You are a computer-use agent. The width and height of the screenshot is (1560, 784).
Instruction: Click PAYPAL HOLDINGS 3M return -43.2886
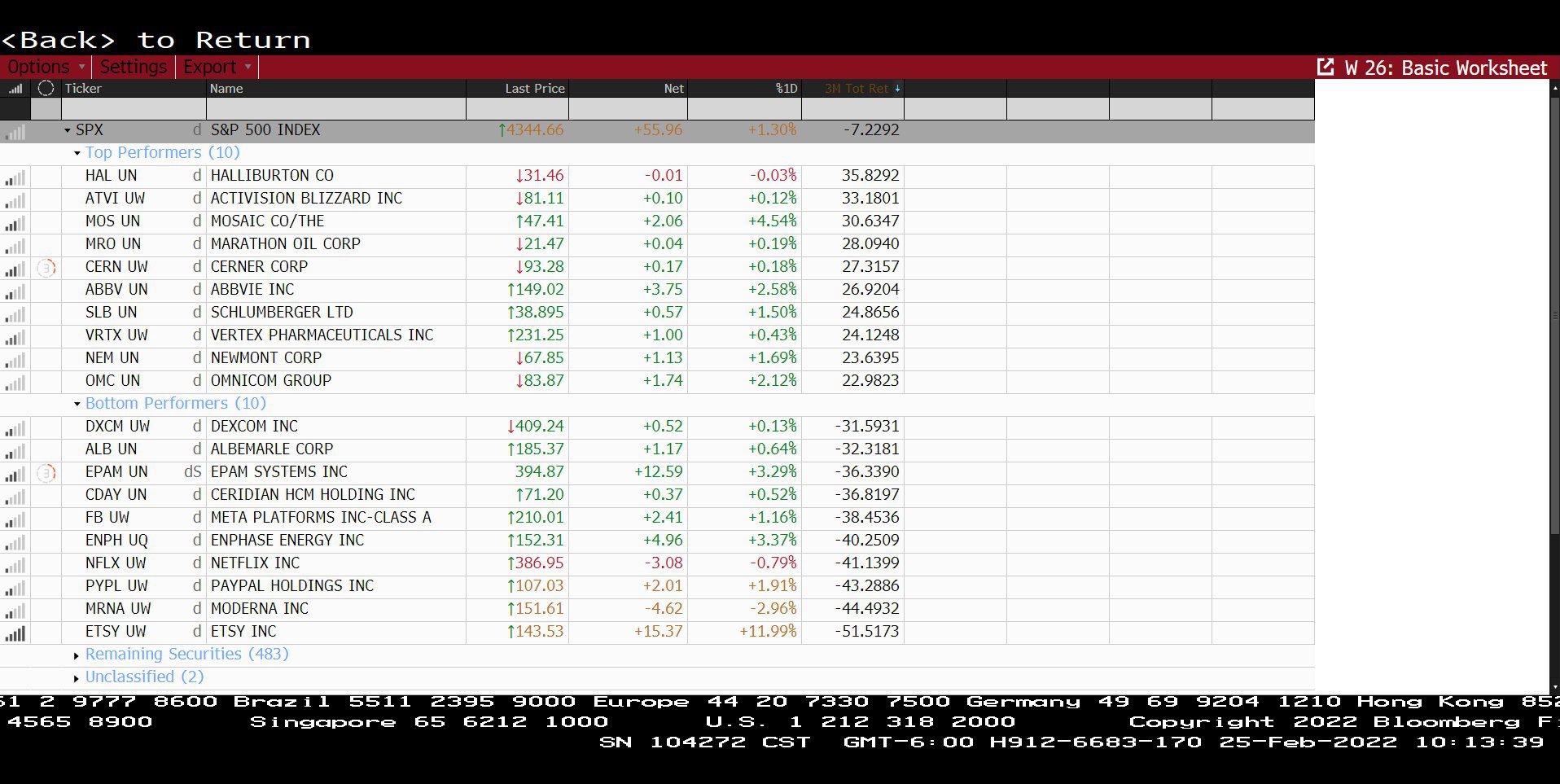[x=867, y=585]
